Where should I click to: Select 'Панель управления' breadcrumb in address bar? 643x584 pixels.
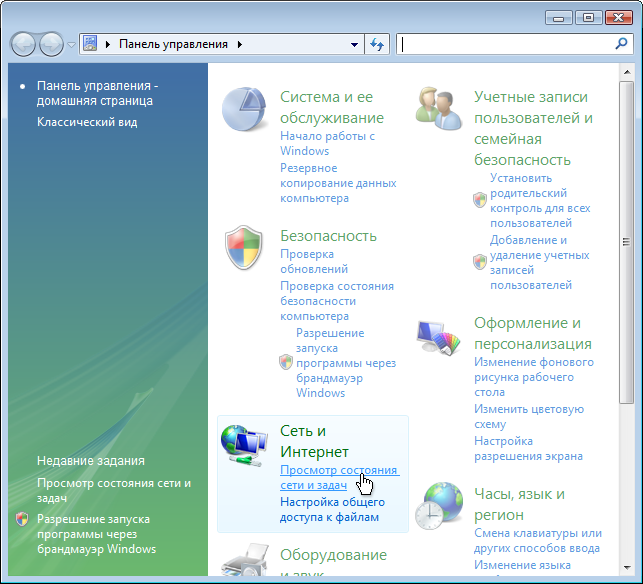pos(173,44)
